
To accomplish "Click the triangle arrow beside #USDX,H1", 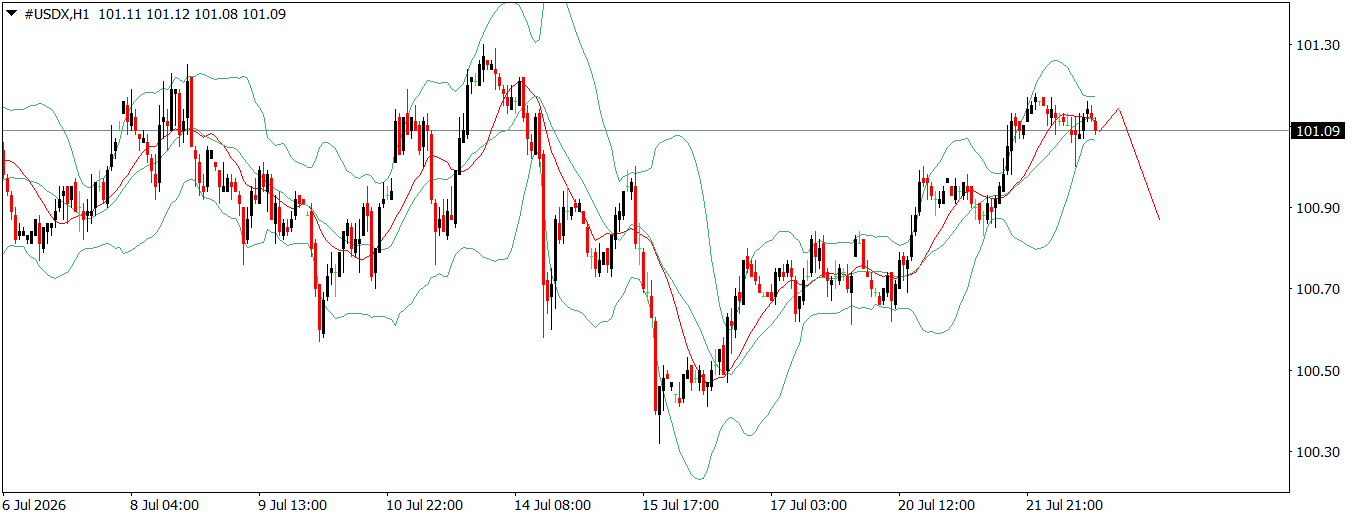I will [x=12, y=14].
